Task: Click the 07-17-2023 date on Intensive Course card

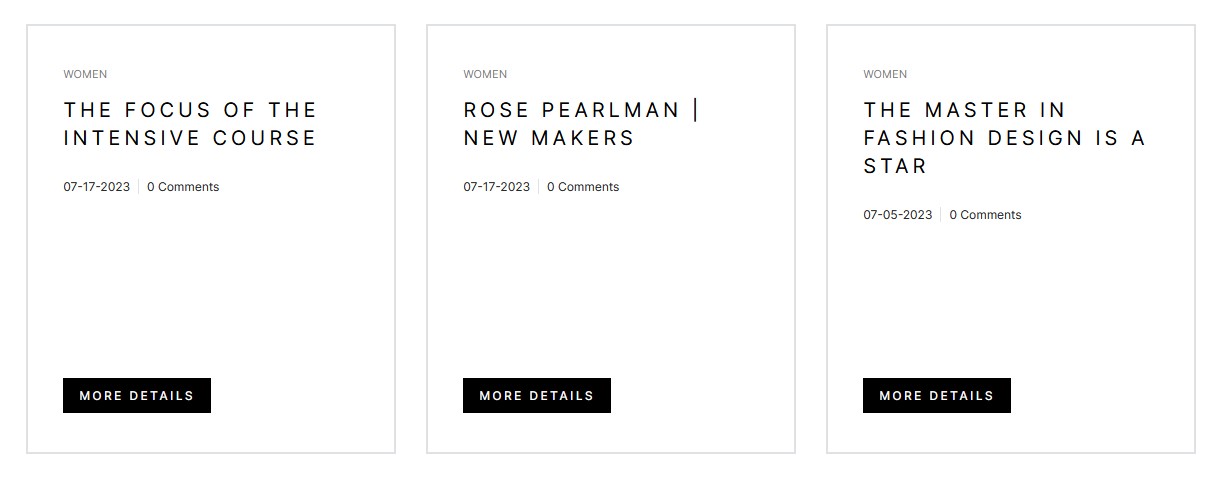Action: 97,187
